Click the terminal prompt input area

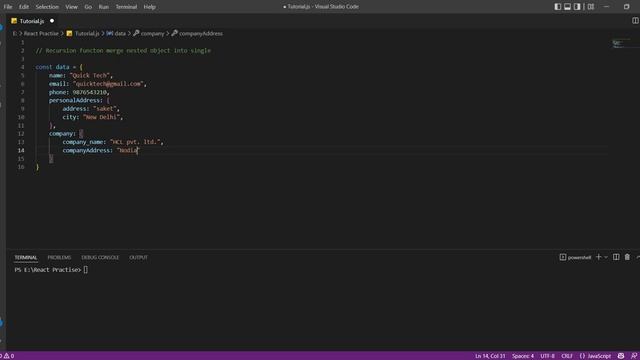point(86,270)
